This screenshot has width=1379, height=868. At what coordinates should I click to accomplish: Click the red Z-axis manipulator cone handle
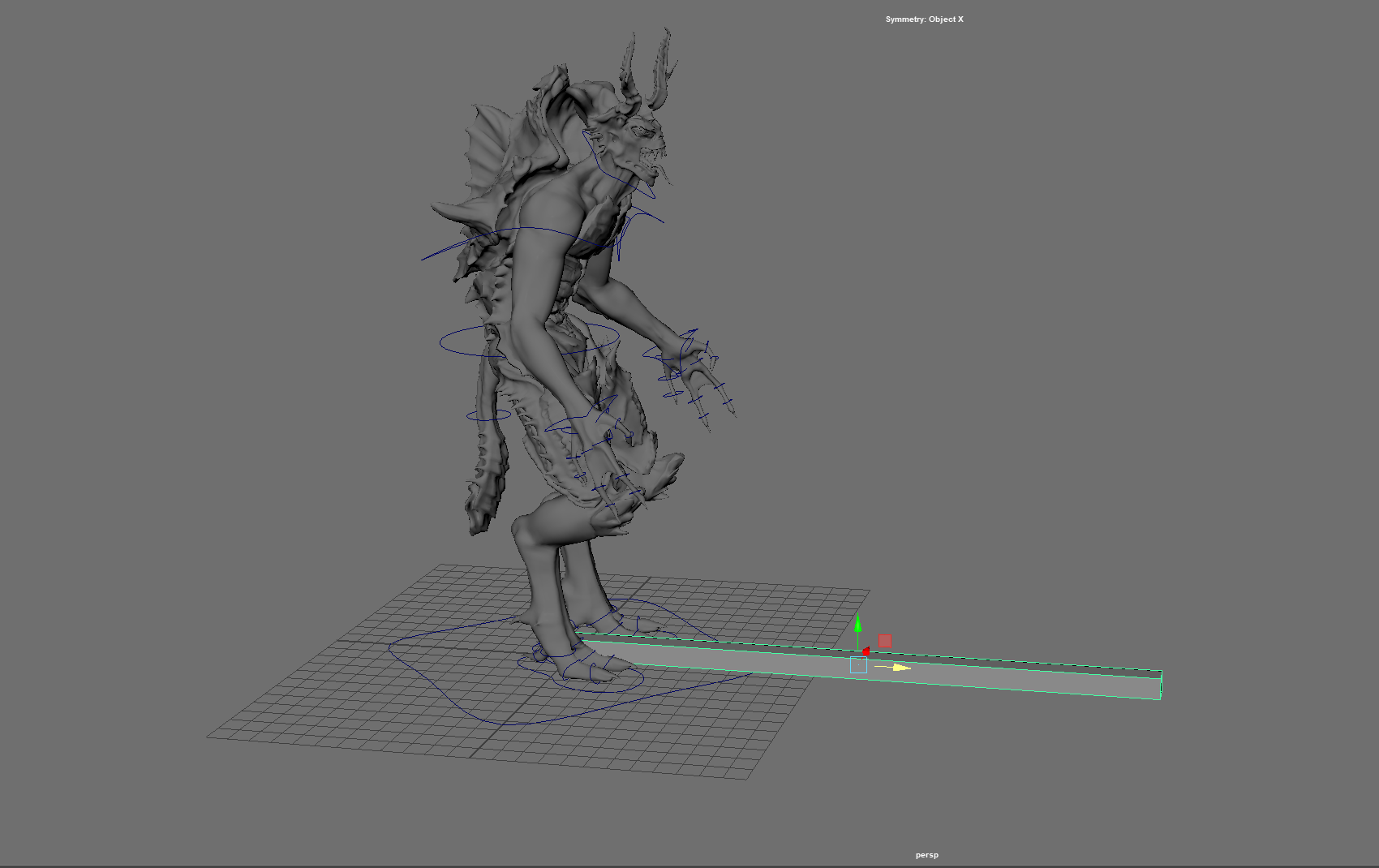[x=866, y=651]
